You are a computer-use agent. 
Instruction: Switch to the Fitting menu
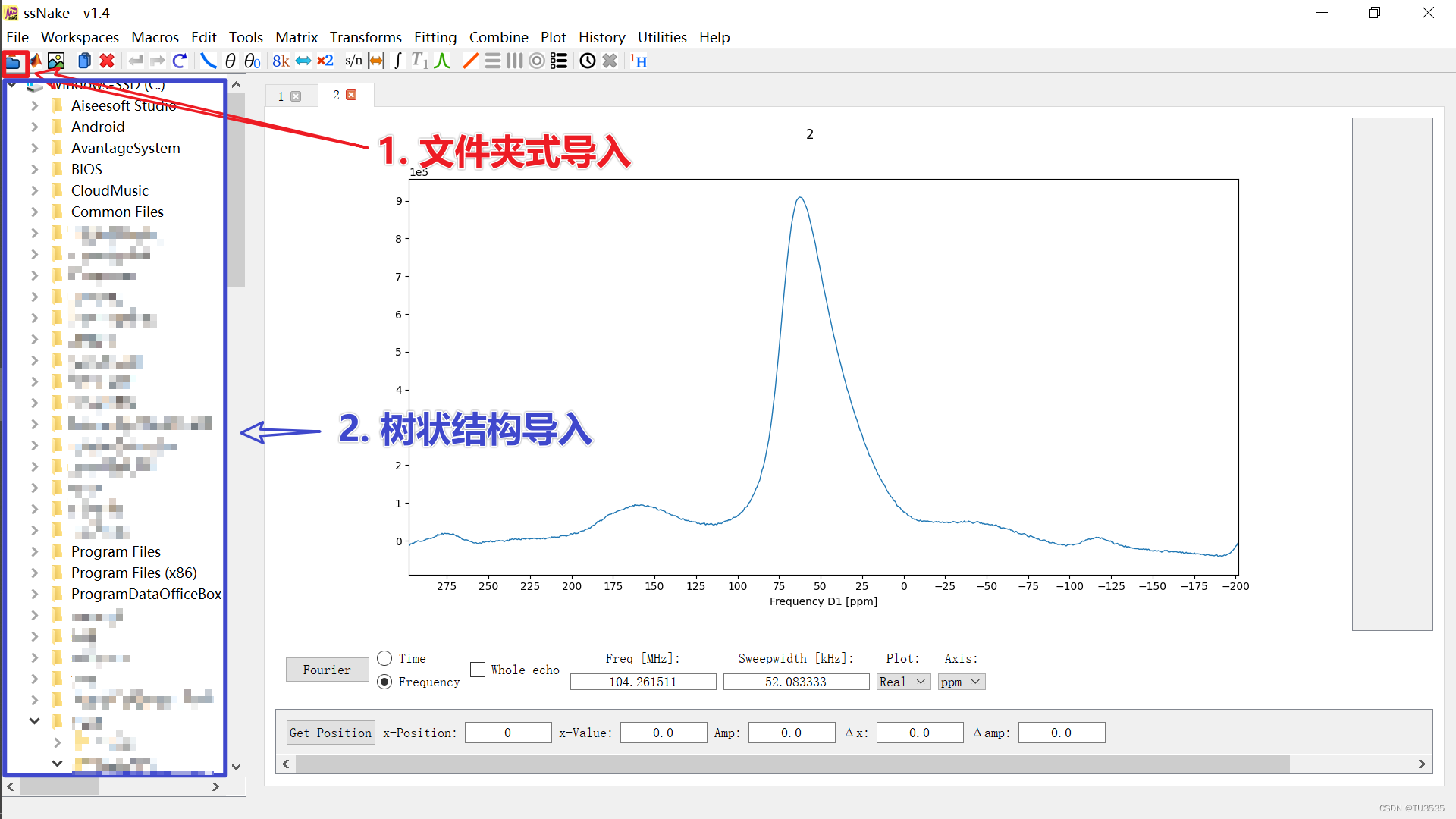[435, 37]
